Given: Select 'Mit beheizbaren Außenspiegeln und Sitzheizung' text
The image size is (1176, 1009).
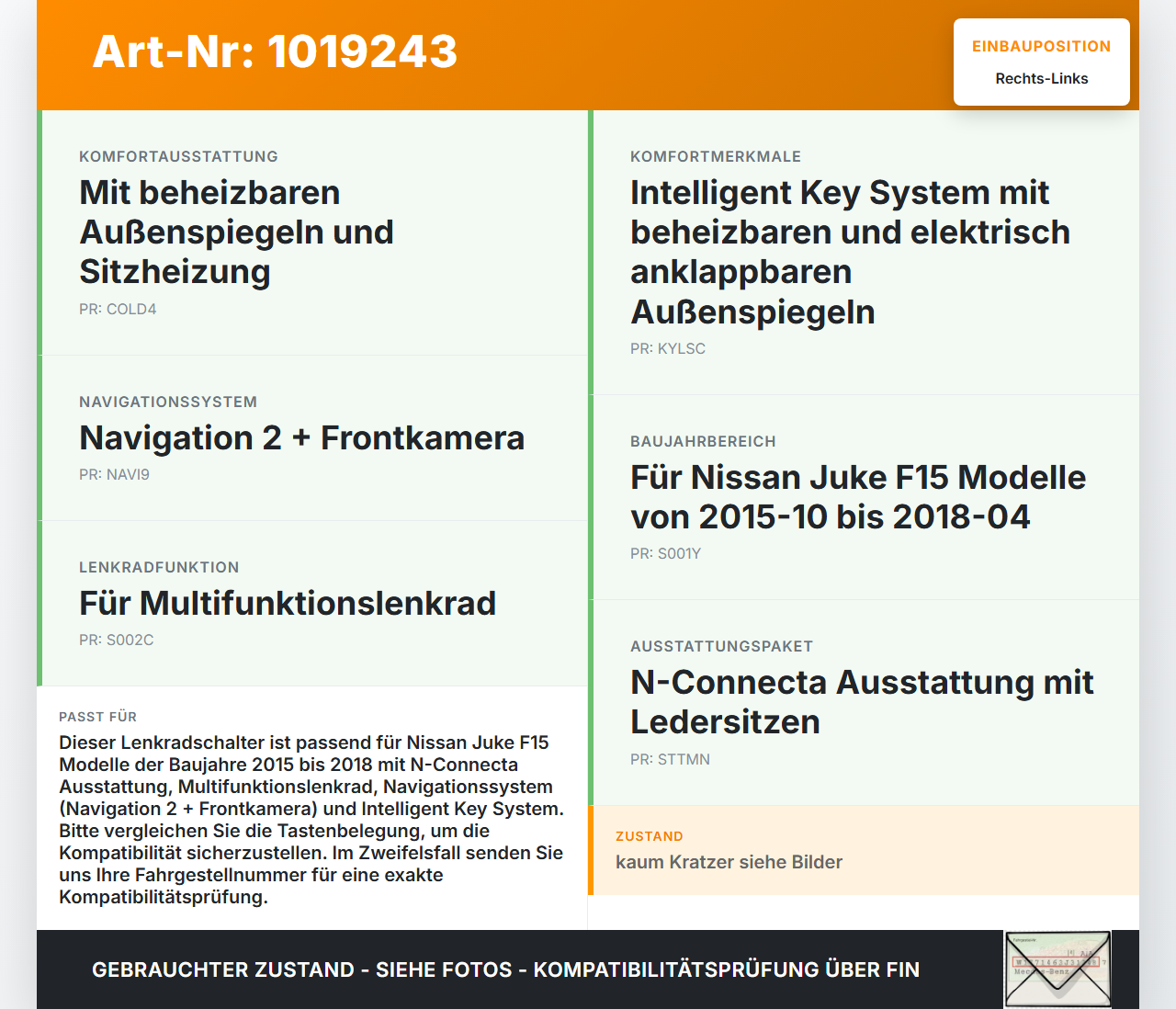Looking at the screenshot, I should pos(236,232).
